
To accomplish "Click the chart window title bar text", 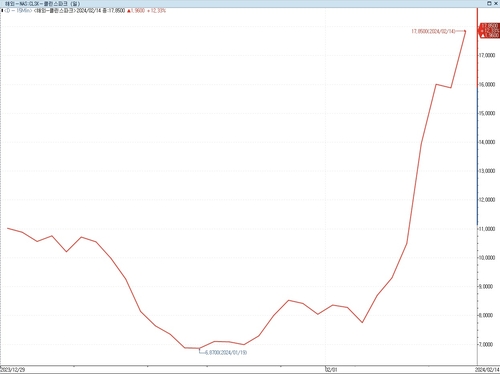I will click(42, 4).
